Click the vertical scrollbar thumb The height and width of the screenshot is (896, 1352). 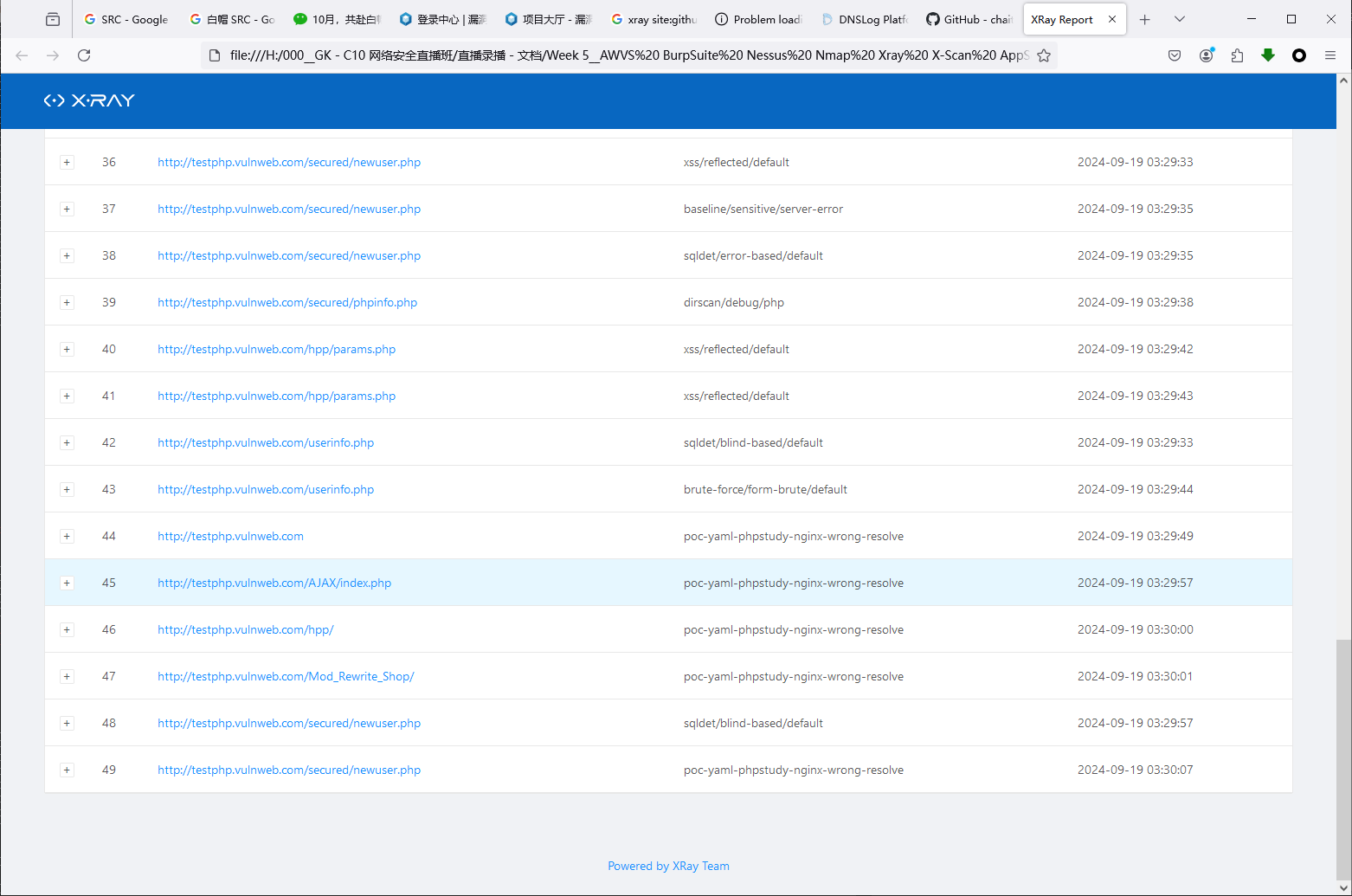click(1343, 759)
